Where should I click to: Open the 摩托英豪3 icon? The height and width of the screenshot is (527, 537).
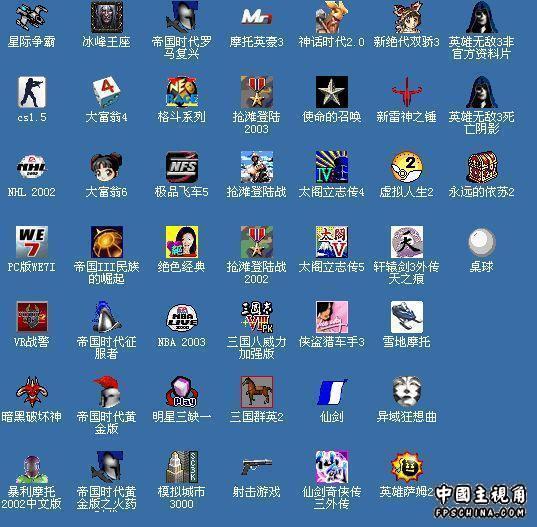point(257,16)
